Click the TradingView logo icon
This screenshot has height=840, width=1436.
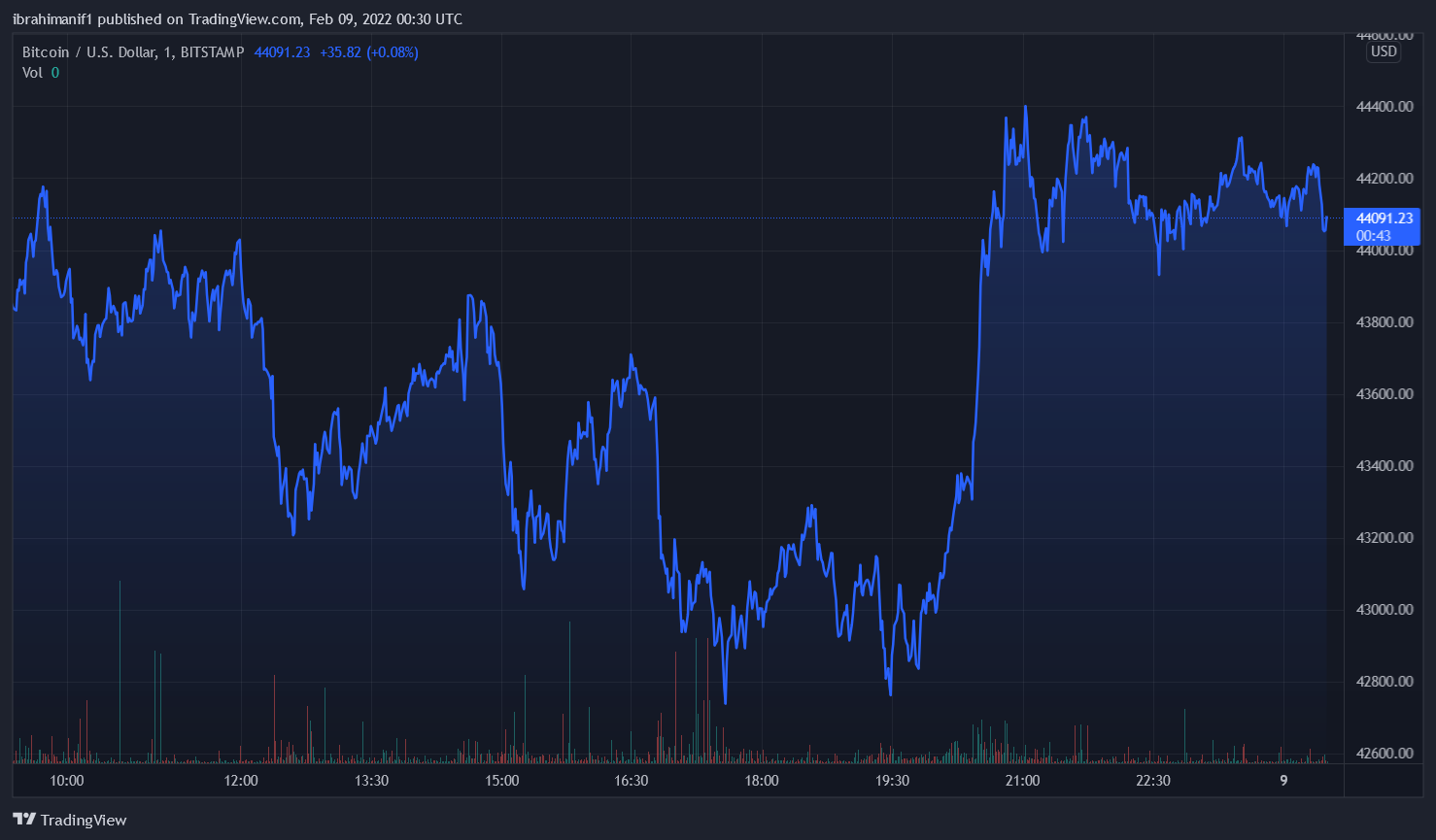[x=24, y=820]
